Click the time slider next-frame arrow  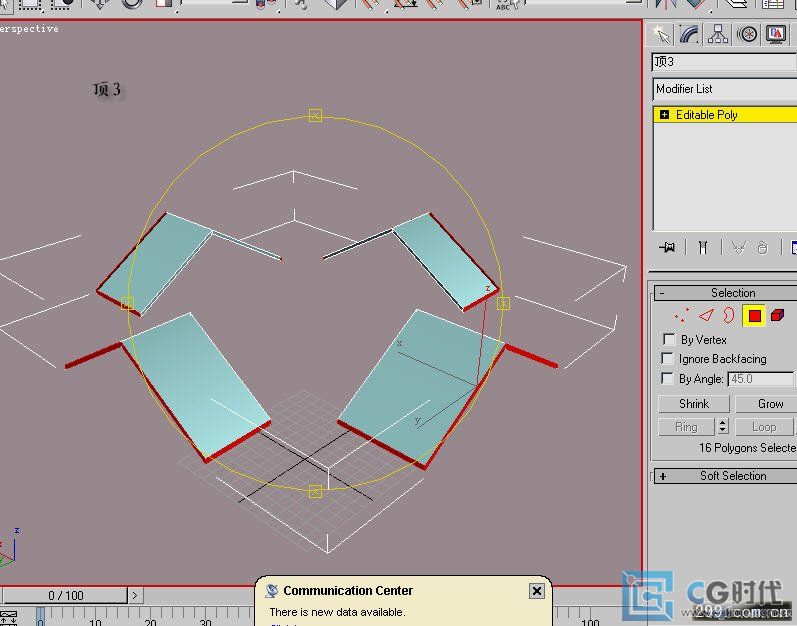tap(135, 595)
